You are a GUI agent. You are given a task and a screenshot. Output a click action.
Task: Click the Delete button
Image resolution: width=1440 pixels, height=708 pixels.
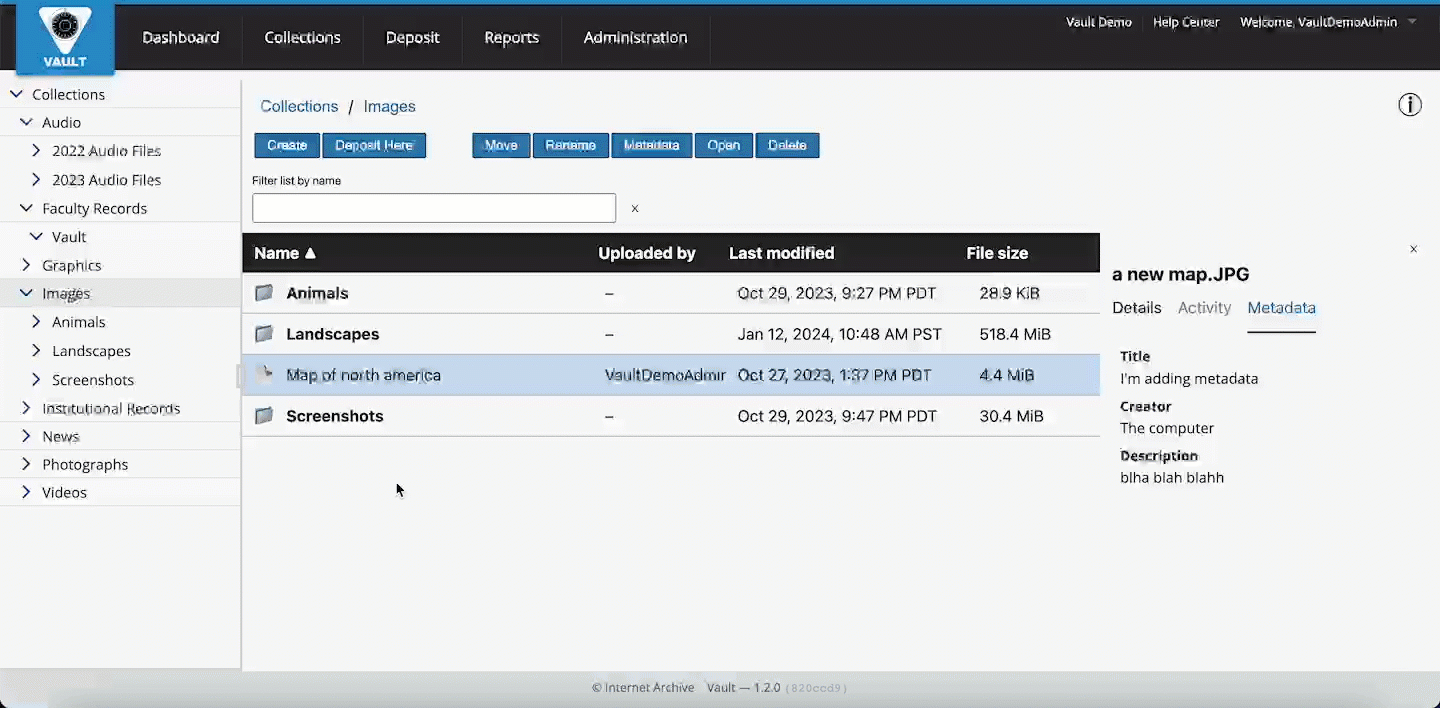(x=787, y=145)
